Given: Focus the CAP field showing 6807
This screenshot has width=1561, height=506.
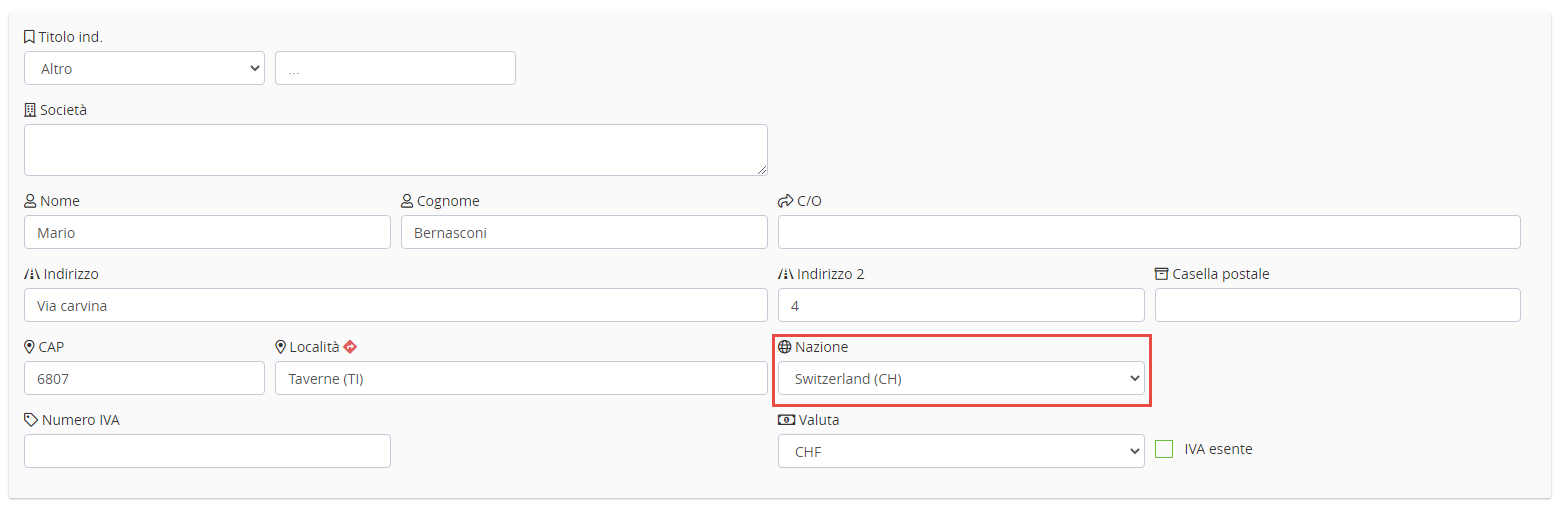Looking at the screenshot, I should pos(144,379).
